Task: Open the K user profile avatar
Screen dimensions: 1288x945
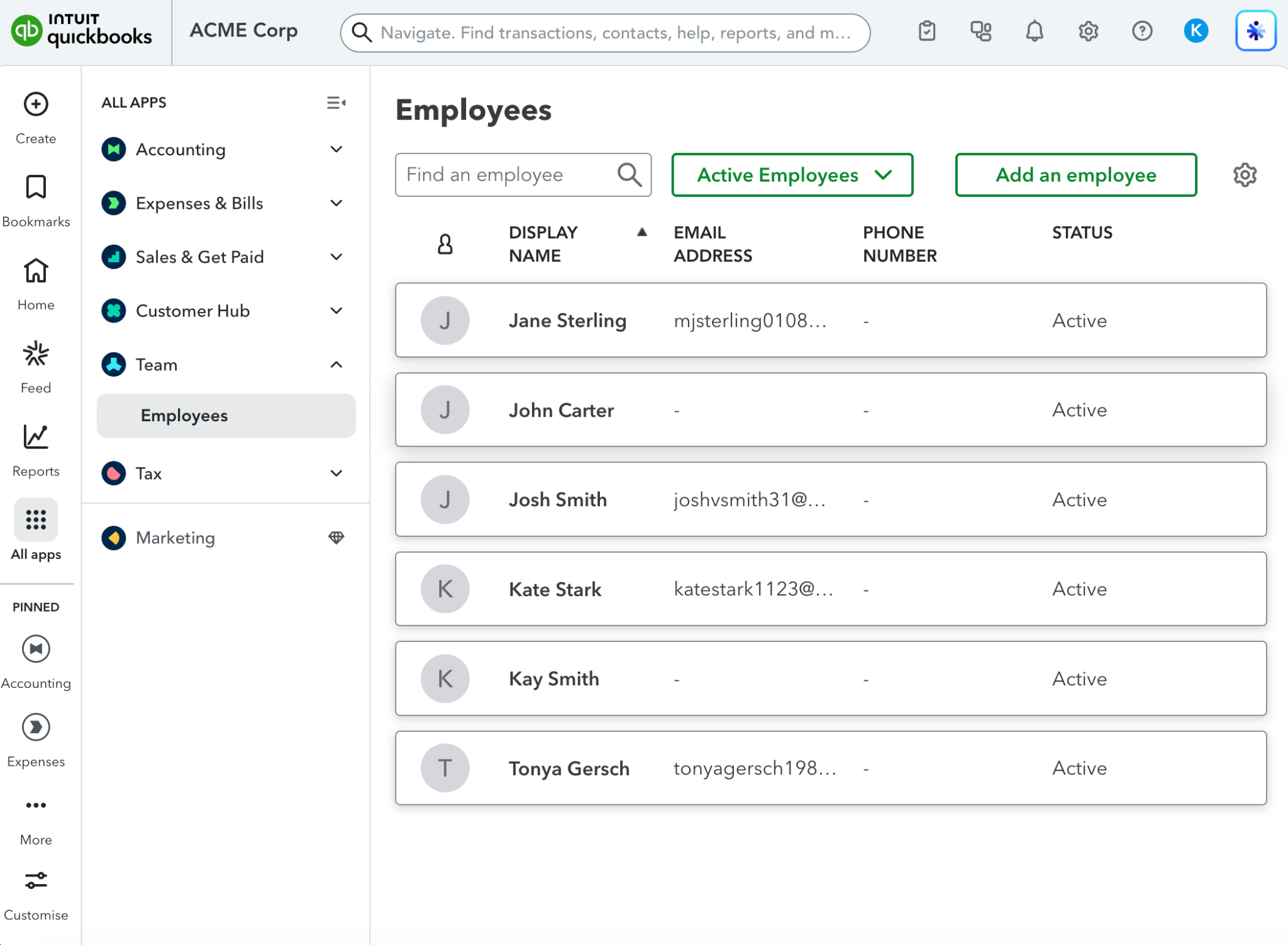Action: tap(1196, 31)
